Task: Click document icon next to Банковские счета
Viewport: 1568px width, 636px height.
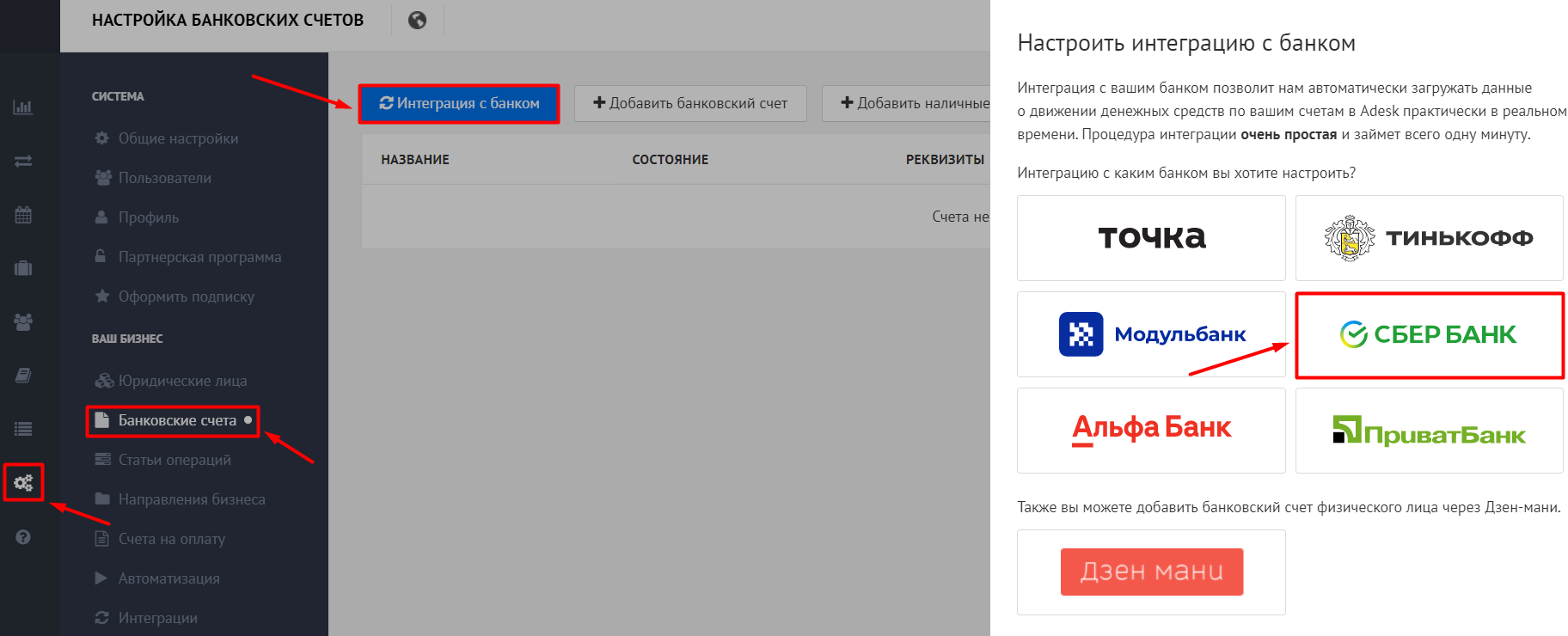Action: tap(101, 420)
